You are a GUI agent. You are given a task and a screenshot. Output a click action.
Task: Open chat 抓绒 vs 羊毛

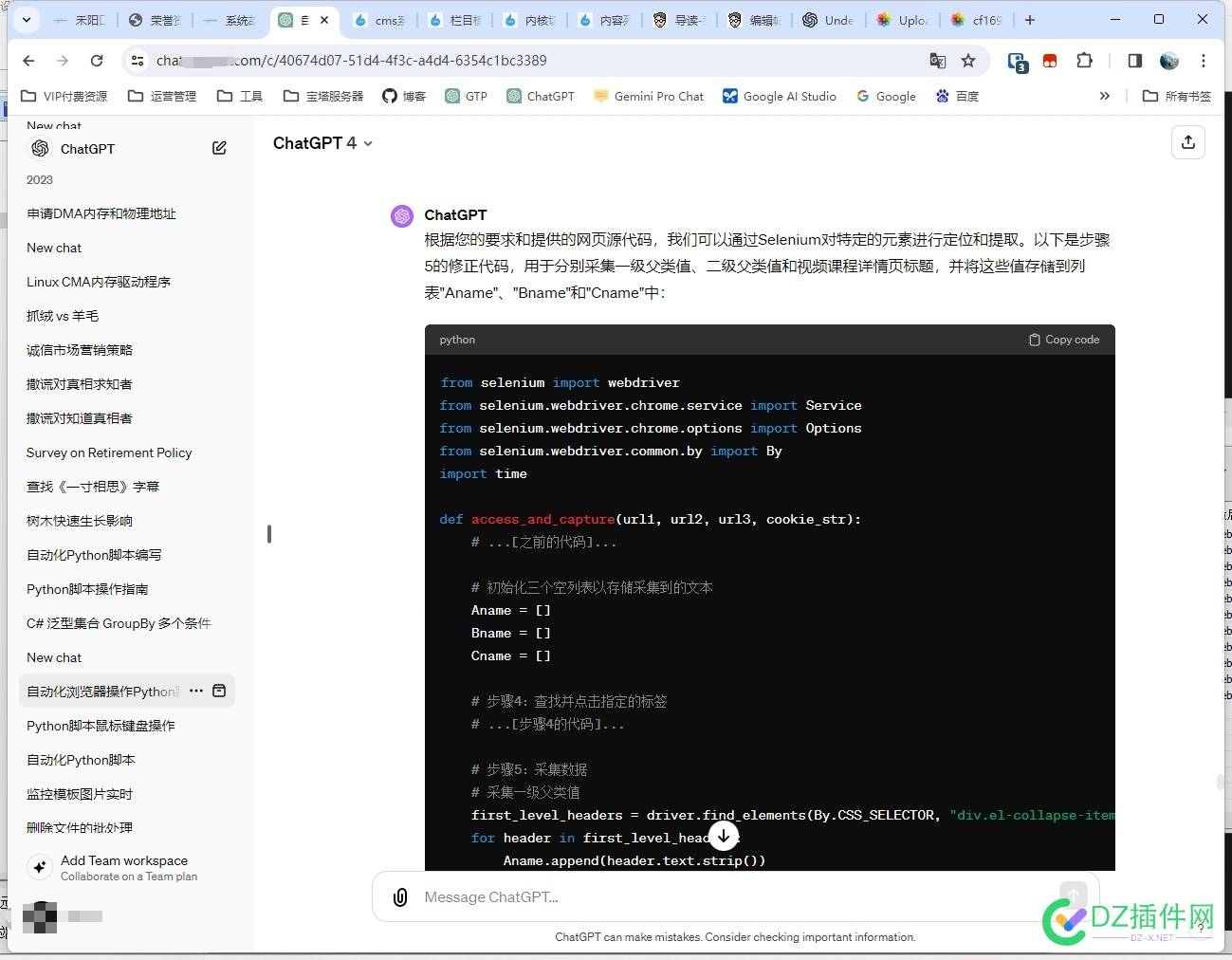coord(127,316)
